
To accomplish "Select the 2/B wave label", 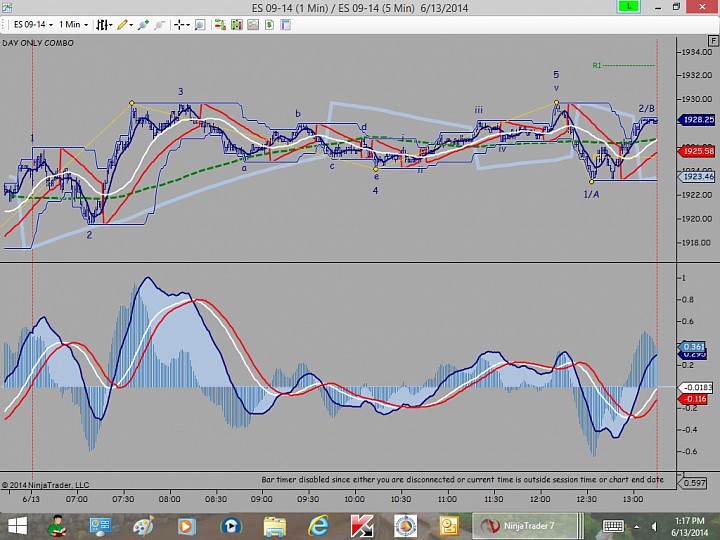I will pyautogui.click(x=646, y=109).
